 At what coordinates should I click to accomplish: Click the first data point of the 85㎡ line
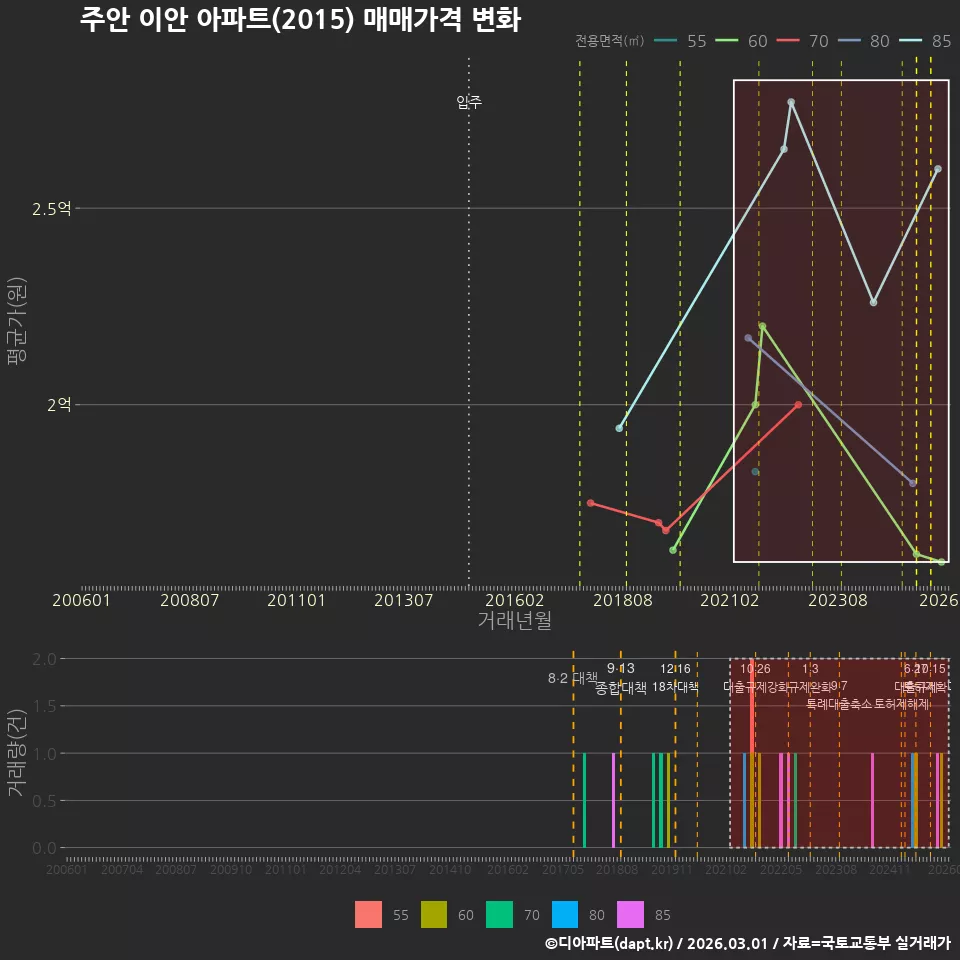tap(619, 428)
